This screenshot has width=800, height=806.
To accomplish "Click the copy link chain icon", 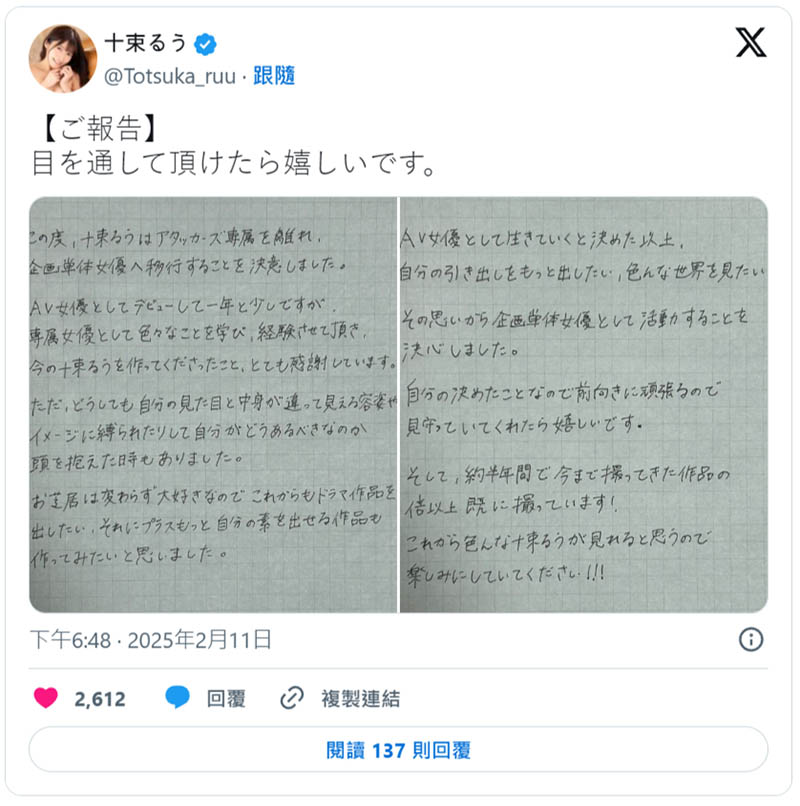I will click(292, 699).
